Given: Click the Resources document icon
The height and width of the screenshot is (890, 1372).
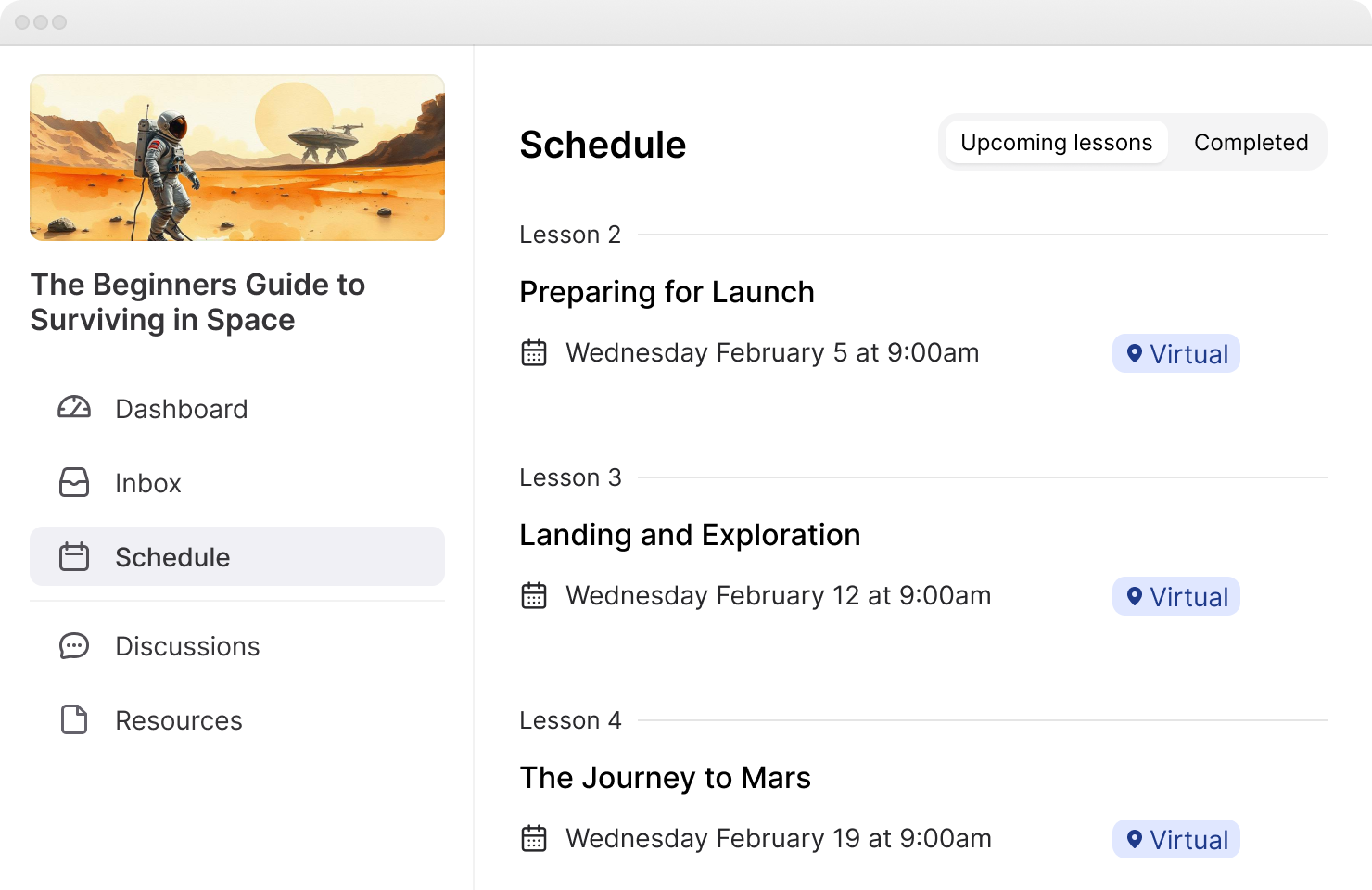Looking at the screenshot, I should [x=74, y=719].
